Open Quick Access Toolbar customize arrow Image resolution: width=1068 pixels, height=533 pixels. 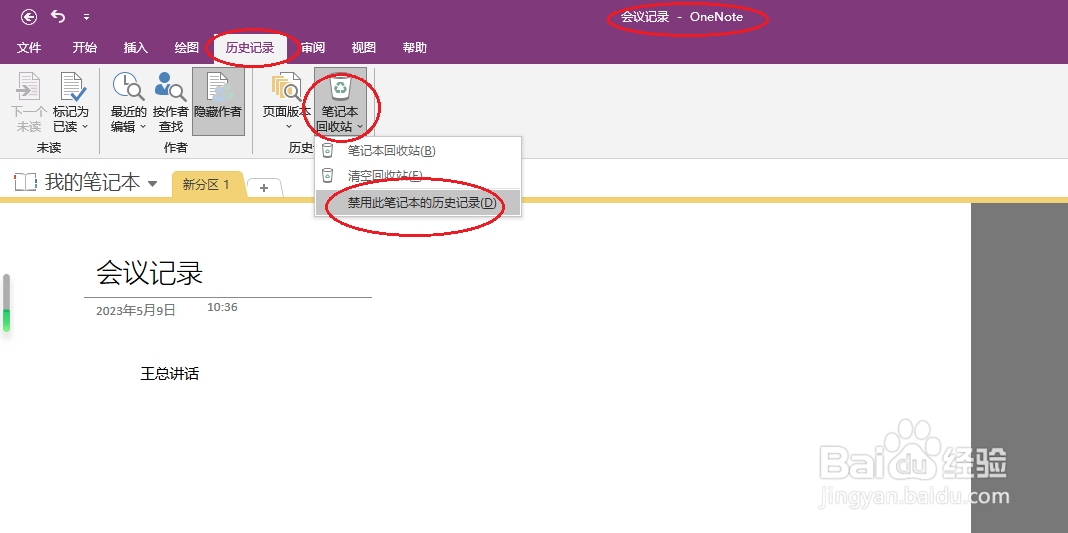click(86, 17)
